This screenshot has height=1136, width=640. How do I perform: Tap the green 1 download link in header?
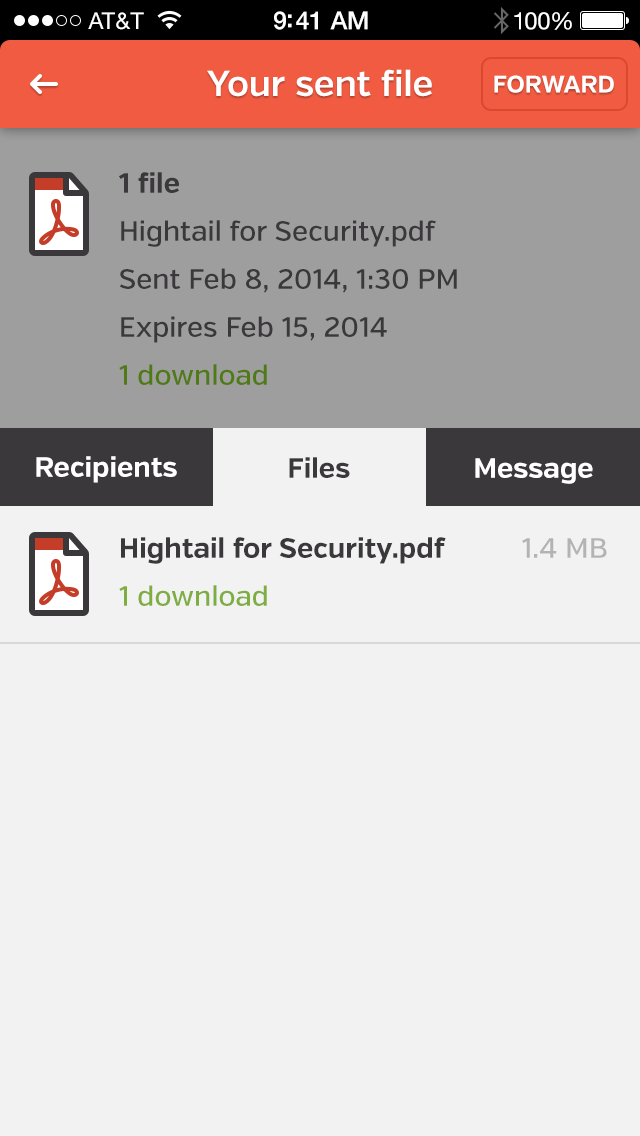pos(193,375)
